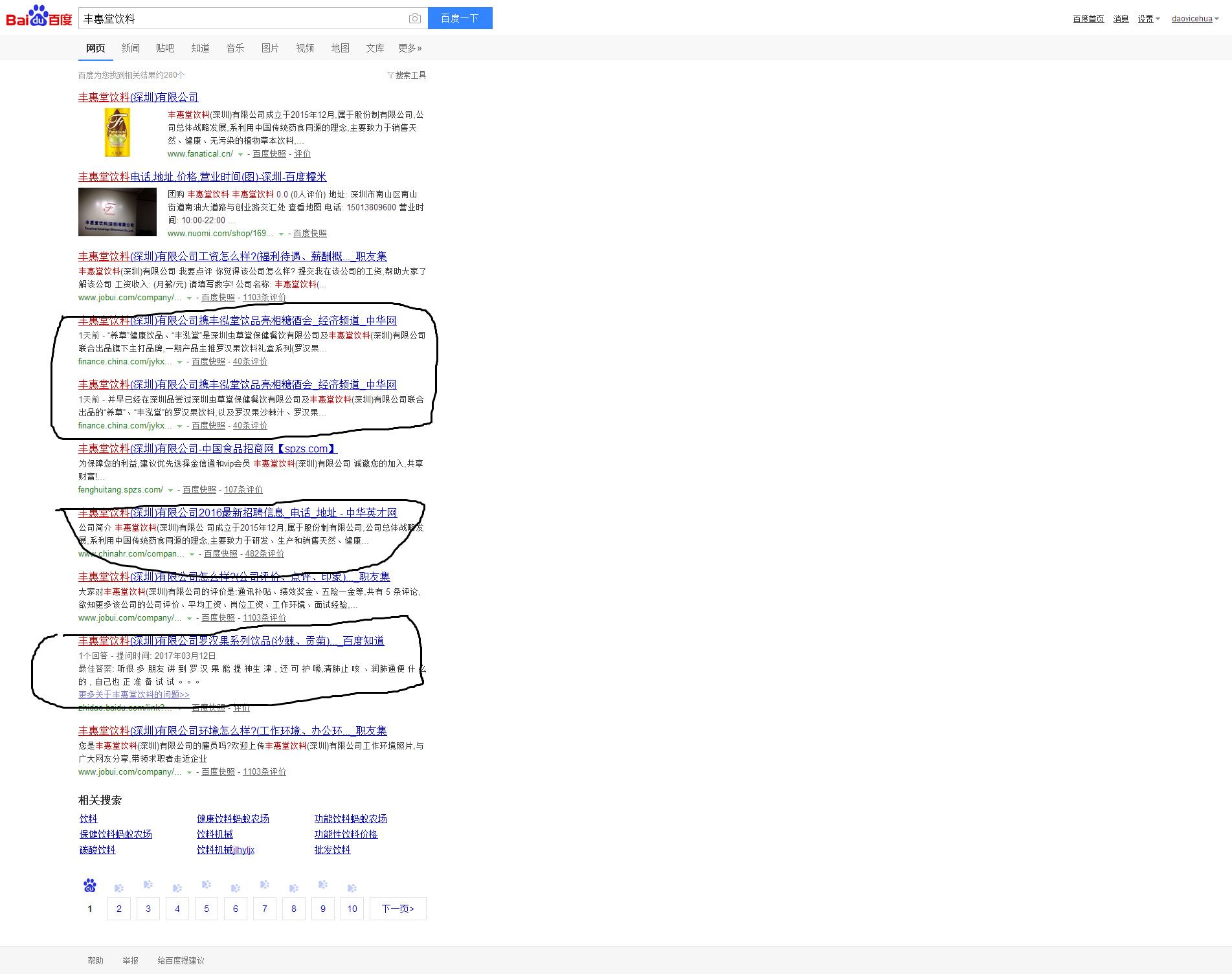Switch to 视频 tab
This screenshot has height=974, width=1232.
[305, 48]
